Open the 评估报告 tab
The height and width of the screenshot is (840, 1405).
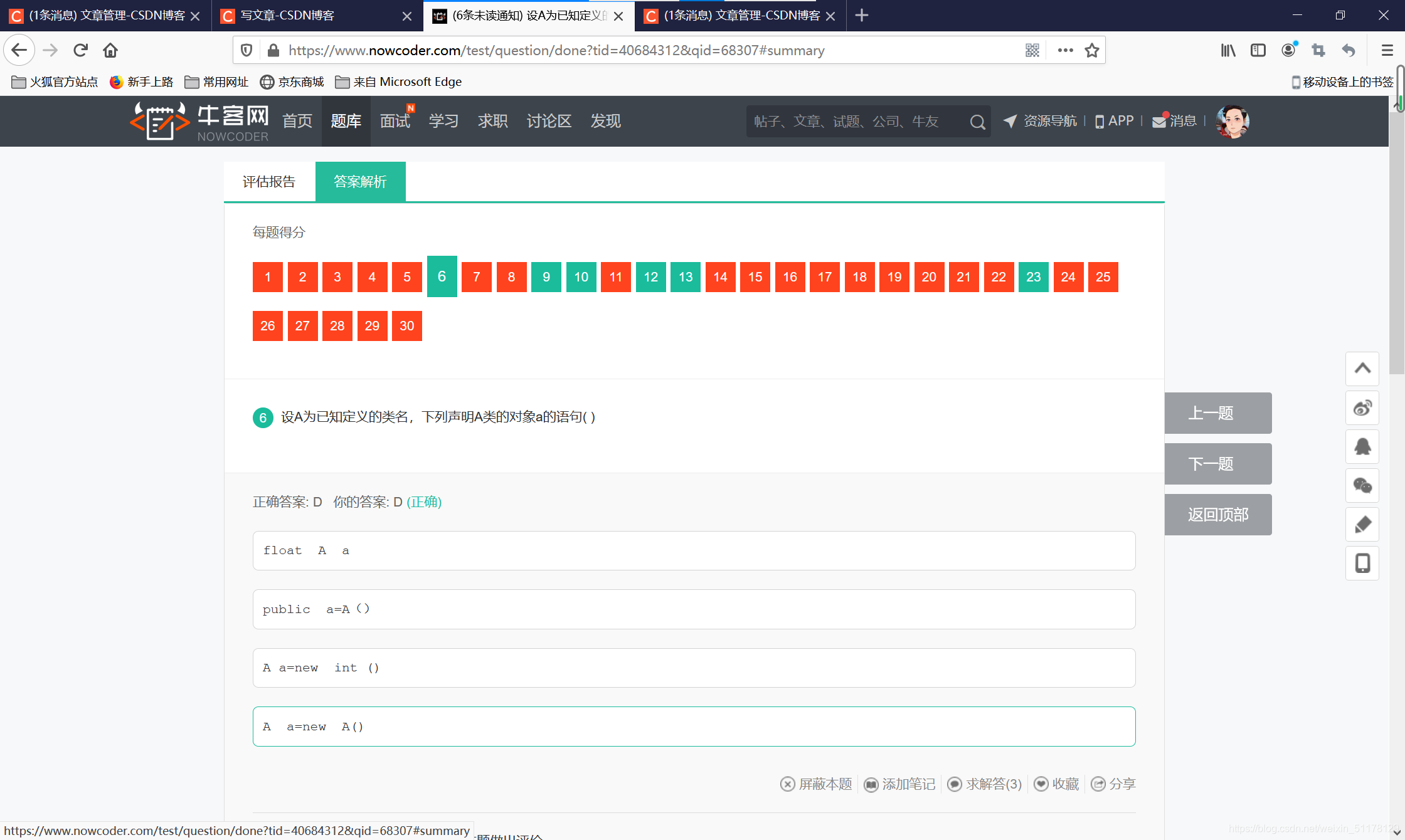click(x=269, y=182)
